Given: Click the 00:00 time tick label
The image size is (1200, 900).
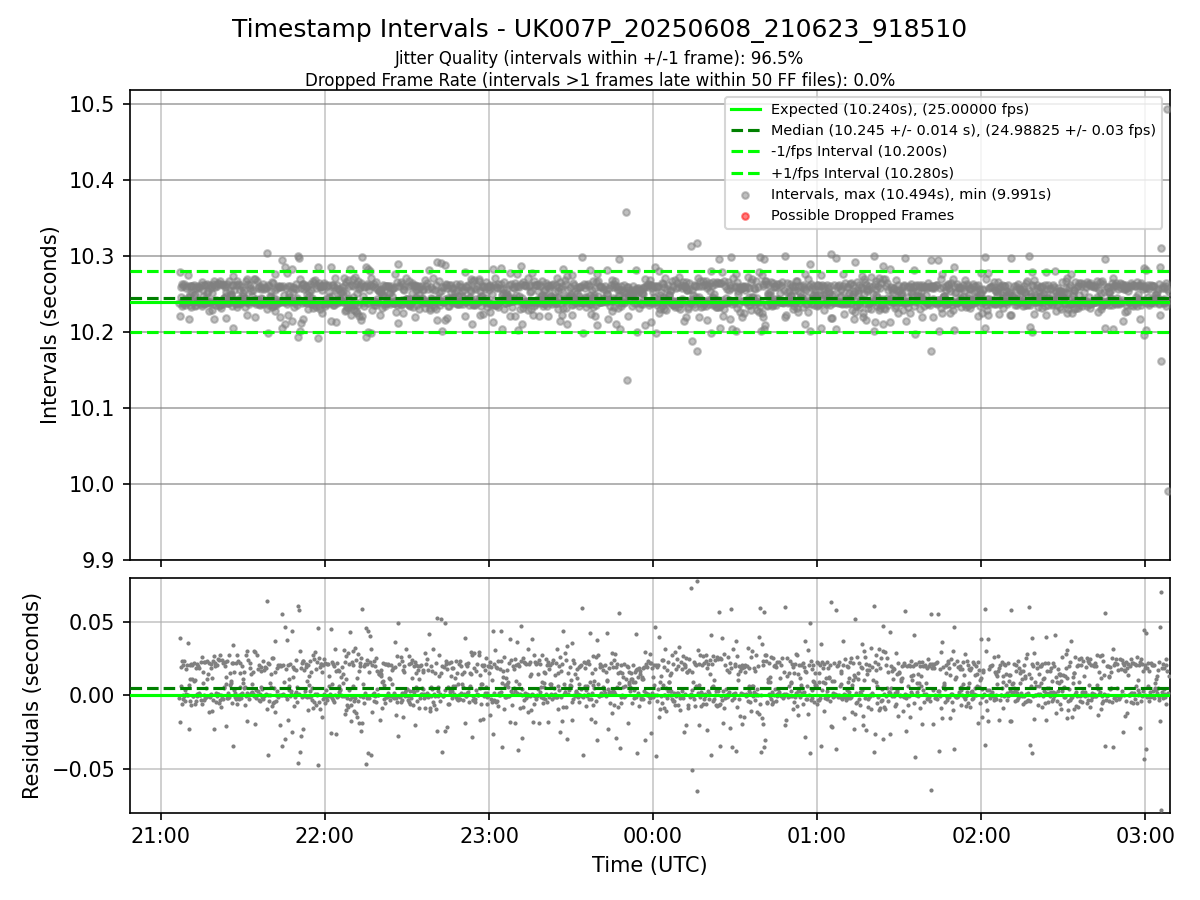Looking at the screenshot, I should [653, 833].
